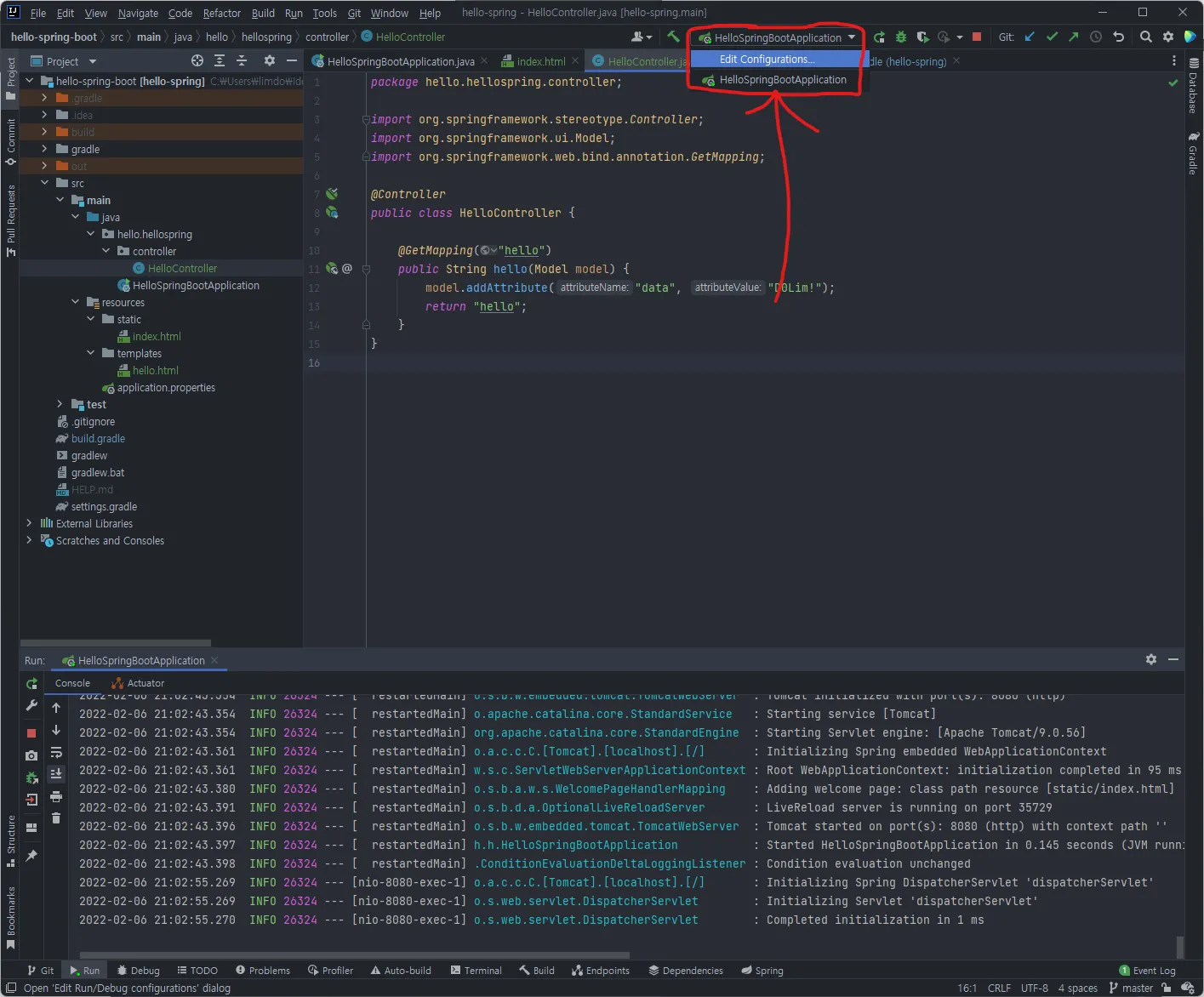Open the Terminal tool window button
This screenshot has width=1204, height=997.
(x=476, y=971)
